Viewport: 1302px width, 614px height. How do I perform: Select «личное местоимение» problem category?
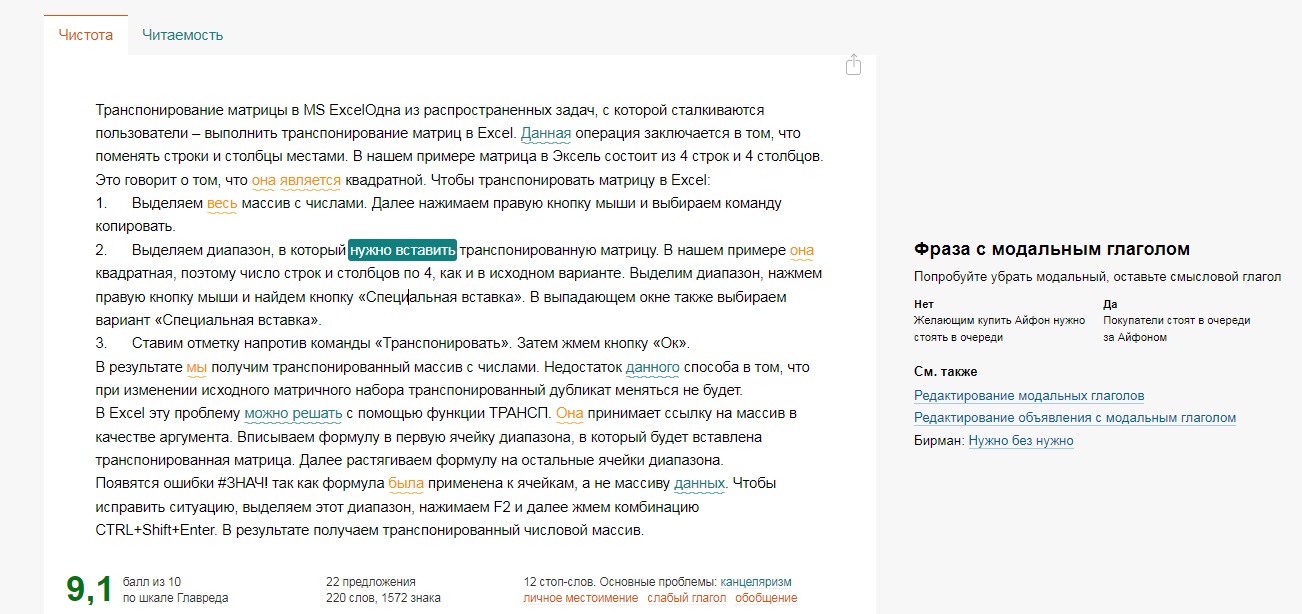580,598
